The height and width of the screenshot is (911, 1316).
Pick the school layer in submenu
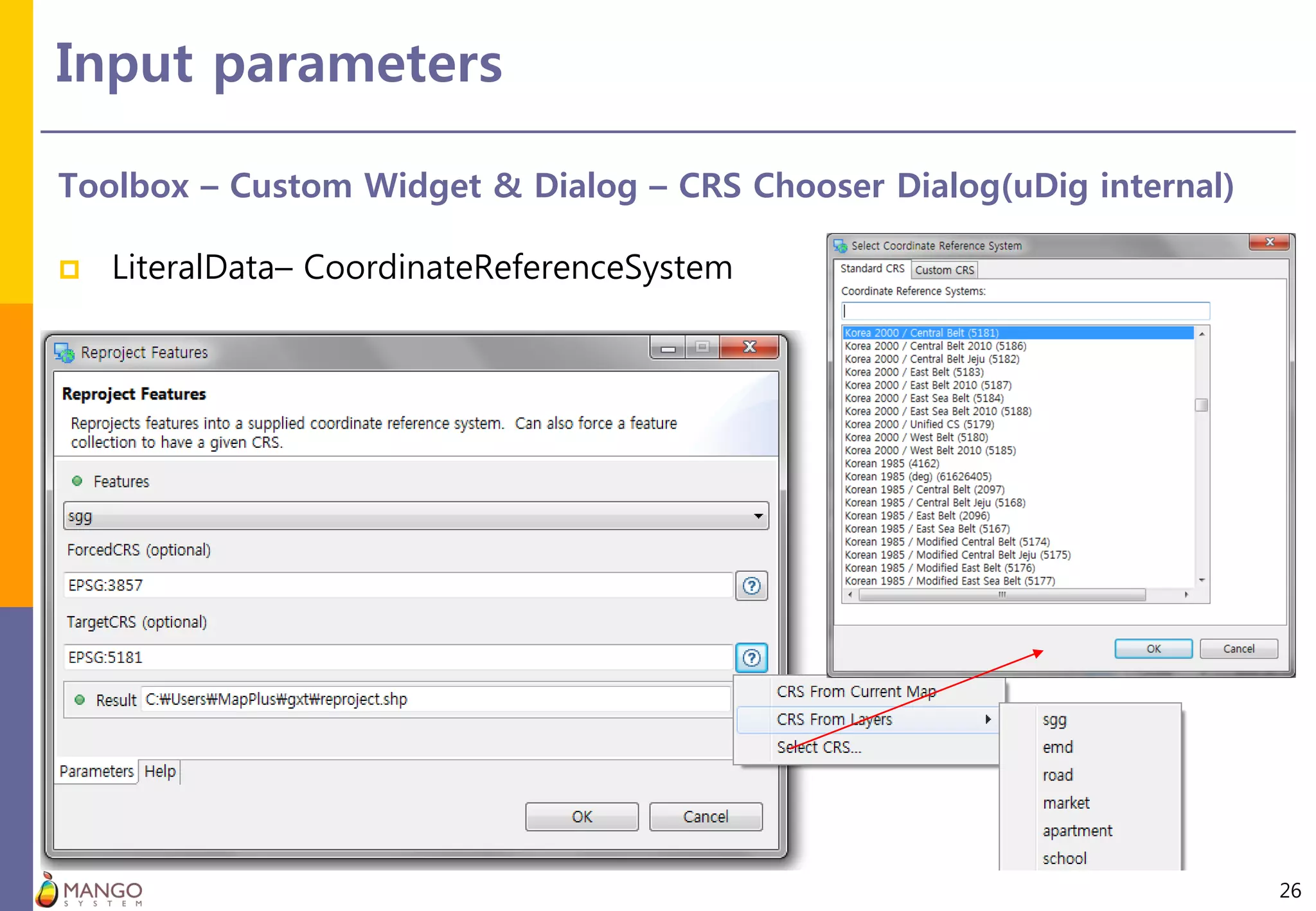coord(1064,858)
